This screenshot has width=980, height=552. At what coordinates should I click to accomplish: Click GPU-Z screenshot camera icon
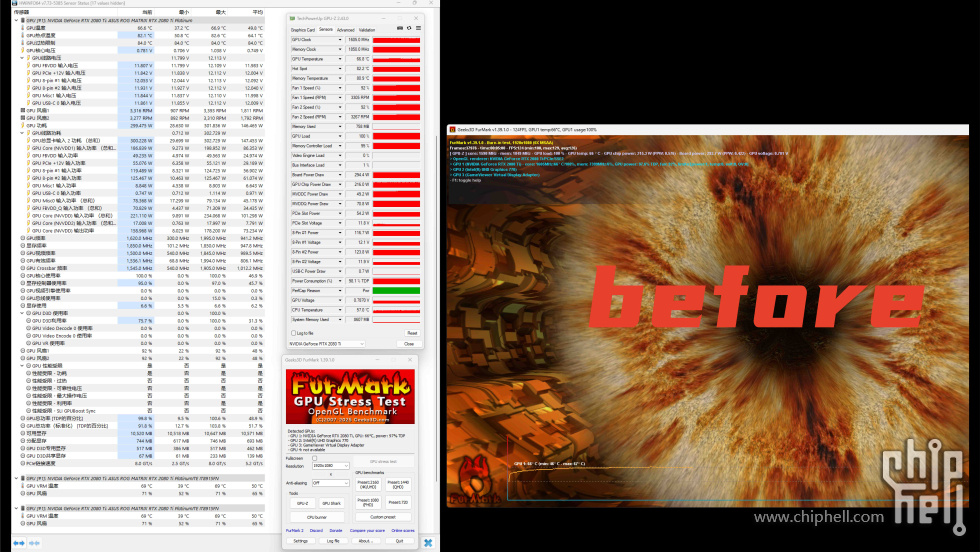pos(400,28)
